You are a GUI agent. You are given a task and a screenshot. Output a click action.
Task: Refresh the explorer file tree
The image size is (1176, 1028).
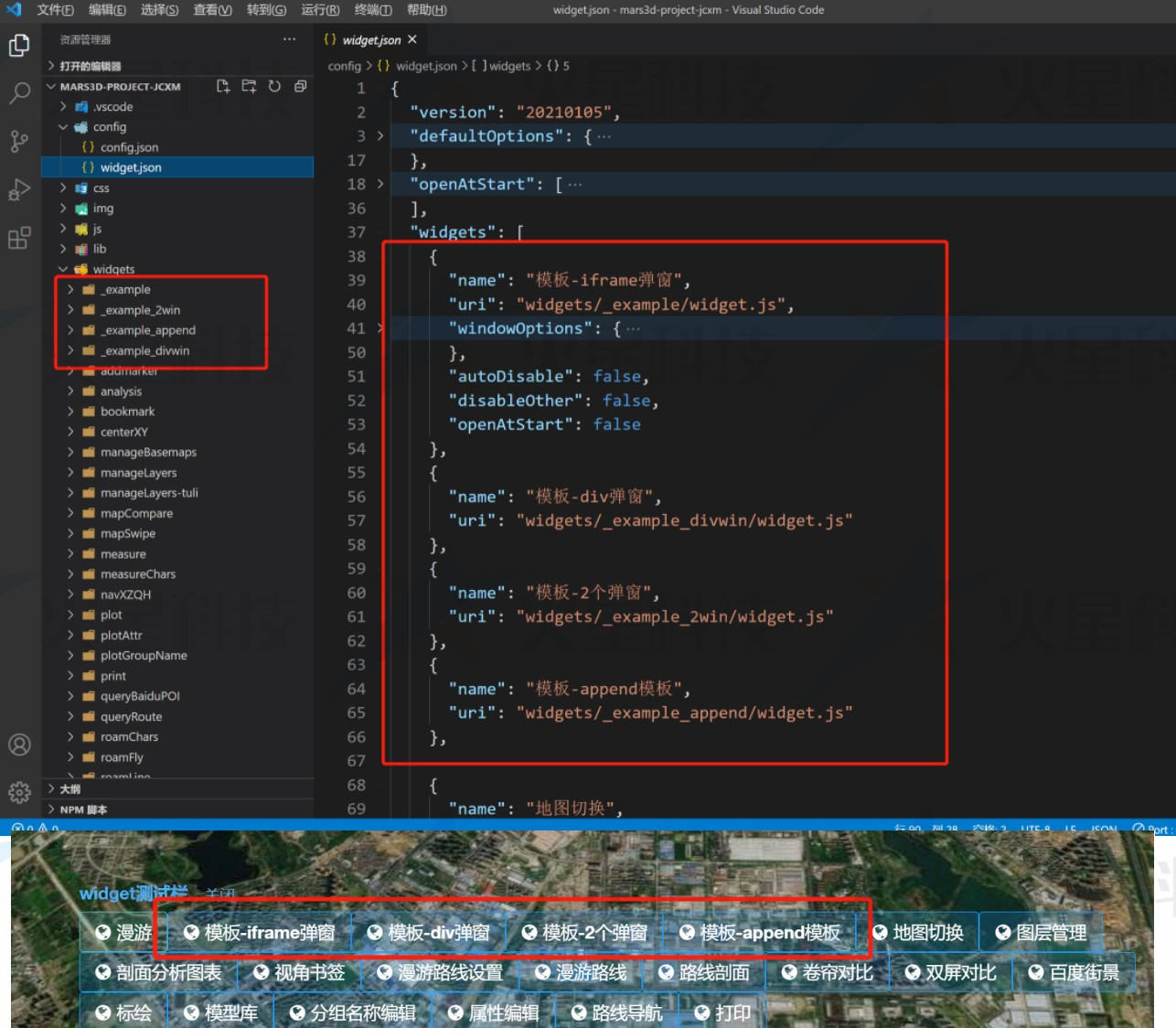(x=274, y=86)
